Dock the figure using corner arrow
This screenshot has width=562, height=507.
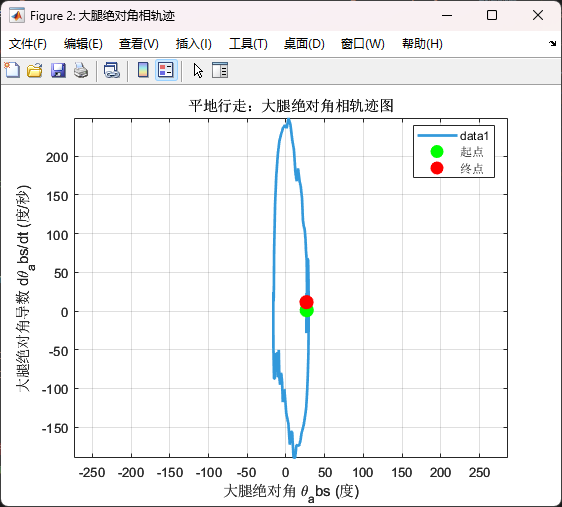click(552, 44)
